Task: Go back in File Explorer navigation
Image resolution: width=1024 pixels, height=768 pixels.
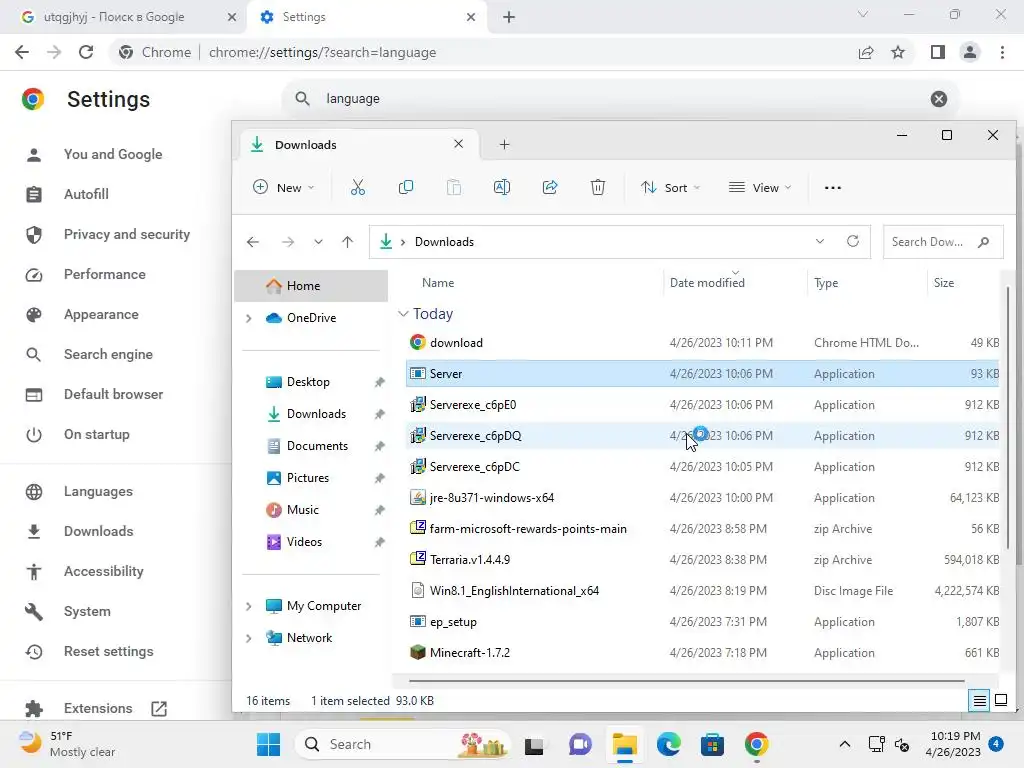Action: [253, 242]
